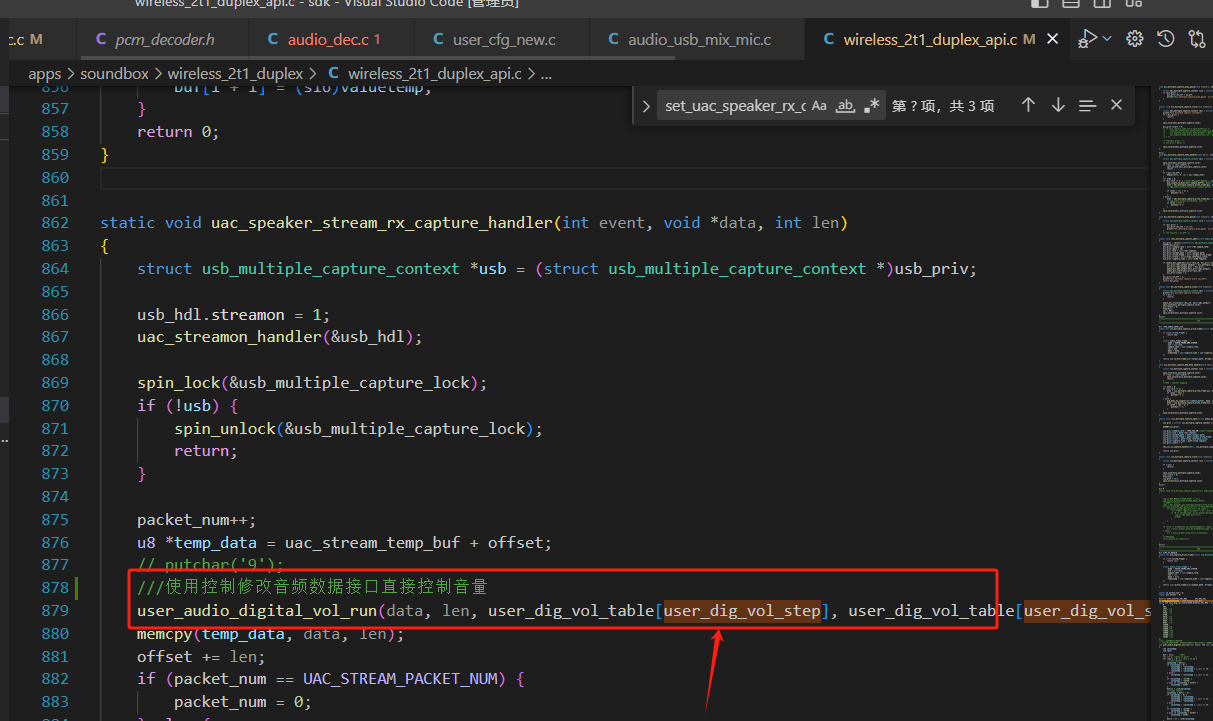Click the Run or Debug icon
1213x721 pixels.
(1087, 39)
